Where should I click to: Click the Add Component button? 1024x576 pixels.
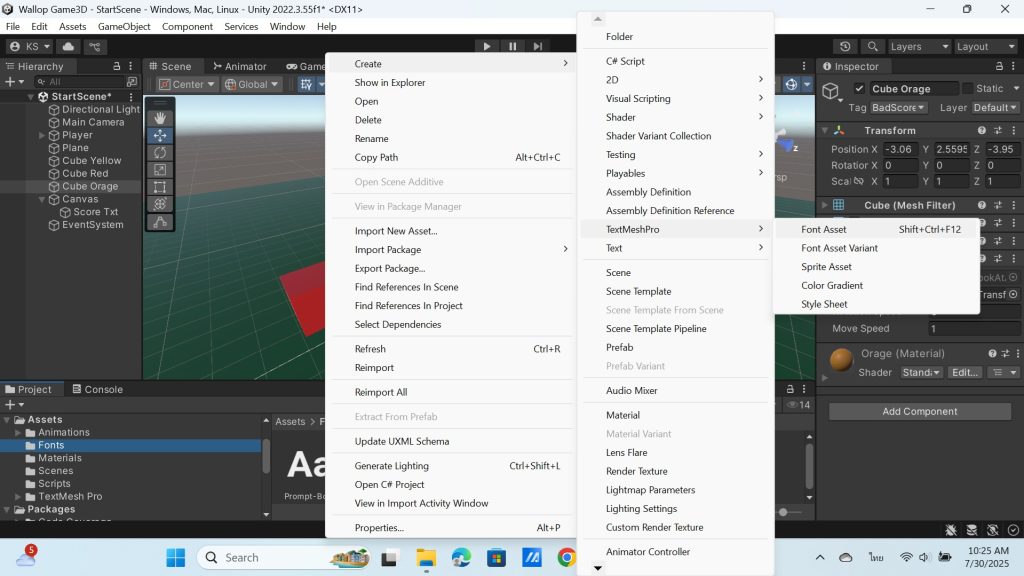pos(920,411)
